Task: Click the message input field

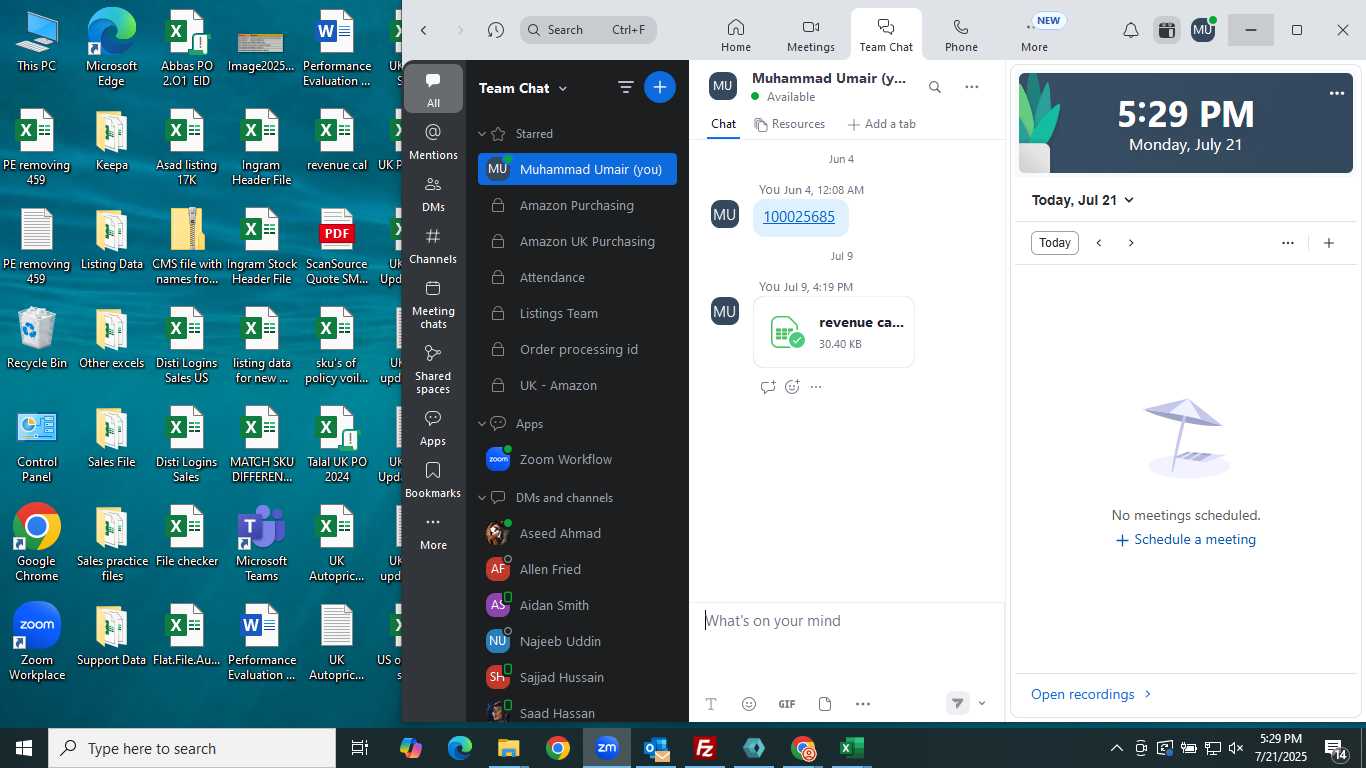Action: click(x=846, y=621)
